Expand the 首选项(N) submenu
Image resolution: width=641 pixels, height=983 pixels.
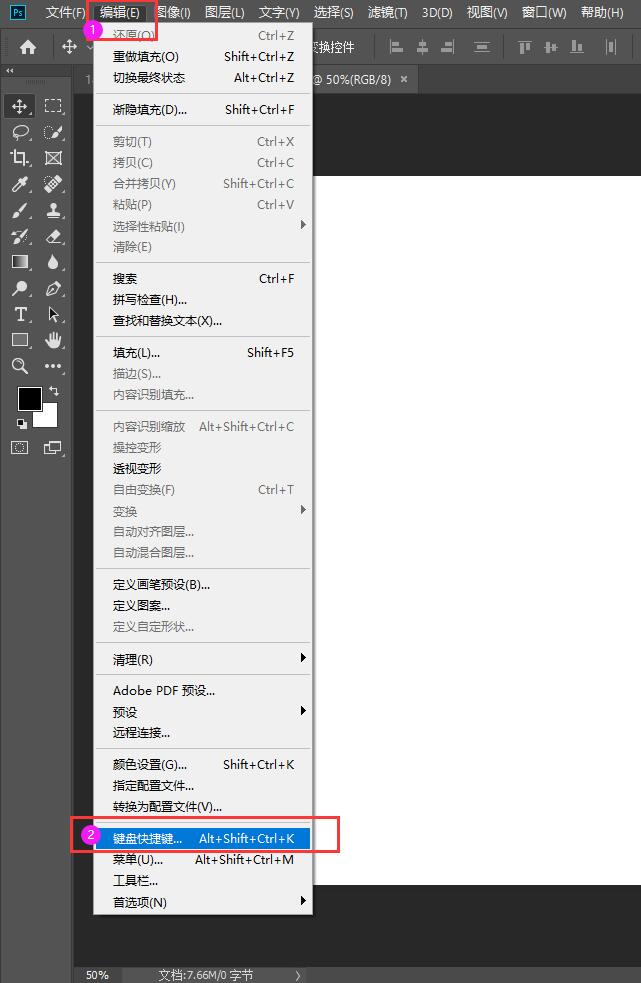(x=202, y=902)
